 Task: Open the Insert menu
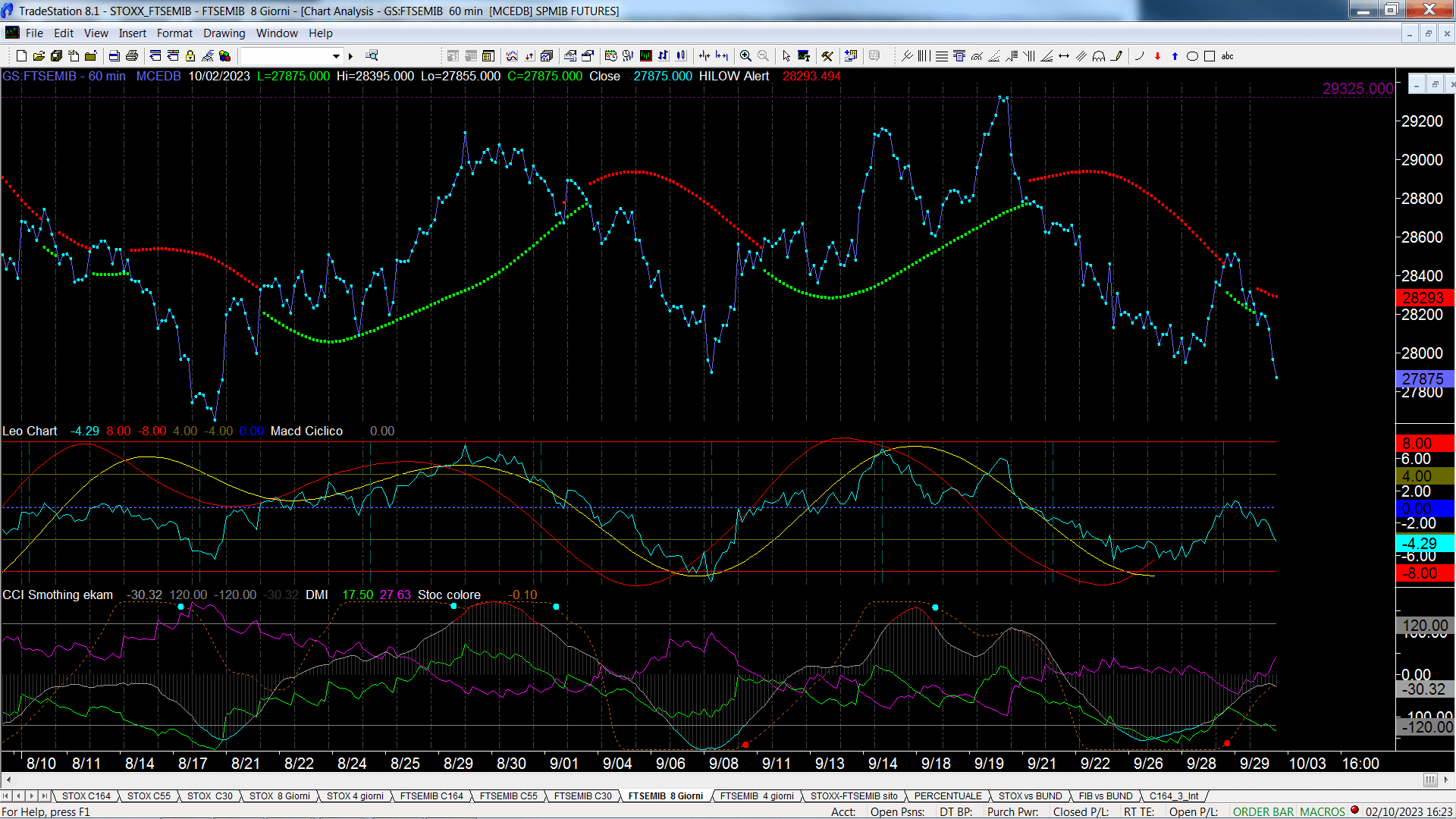click(x=133, y=33)
